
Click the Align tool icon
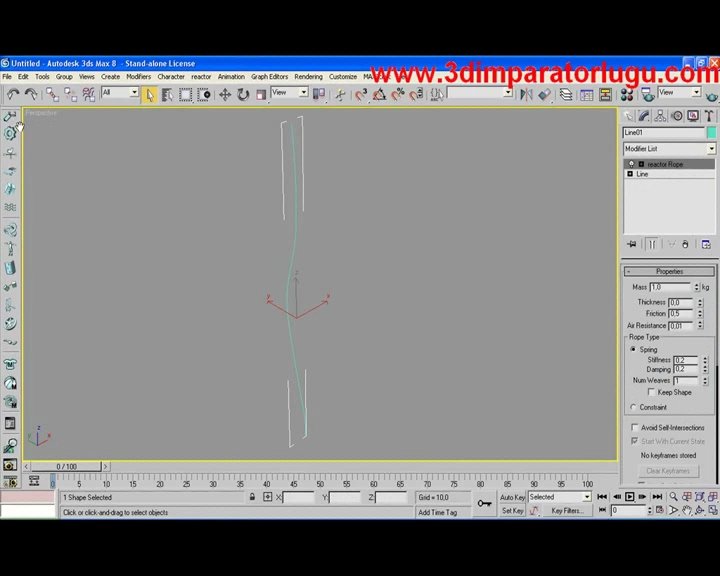point(545,95)
